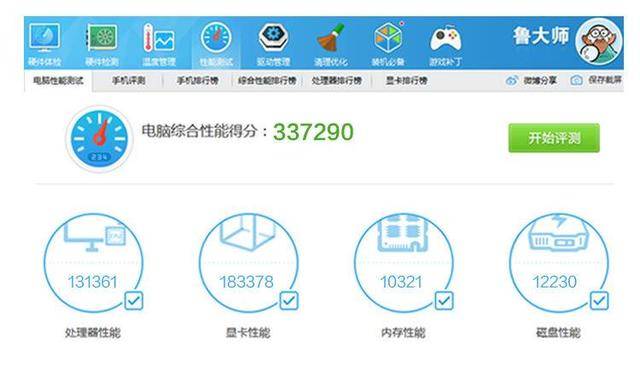This screenshot has width=640, height=373.
Task: Click the disk circle showing 12230
Action: click(558, 263)
